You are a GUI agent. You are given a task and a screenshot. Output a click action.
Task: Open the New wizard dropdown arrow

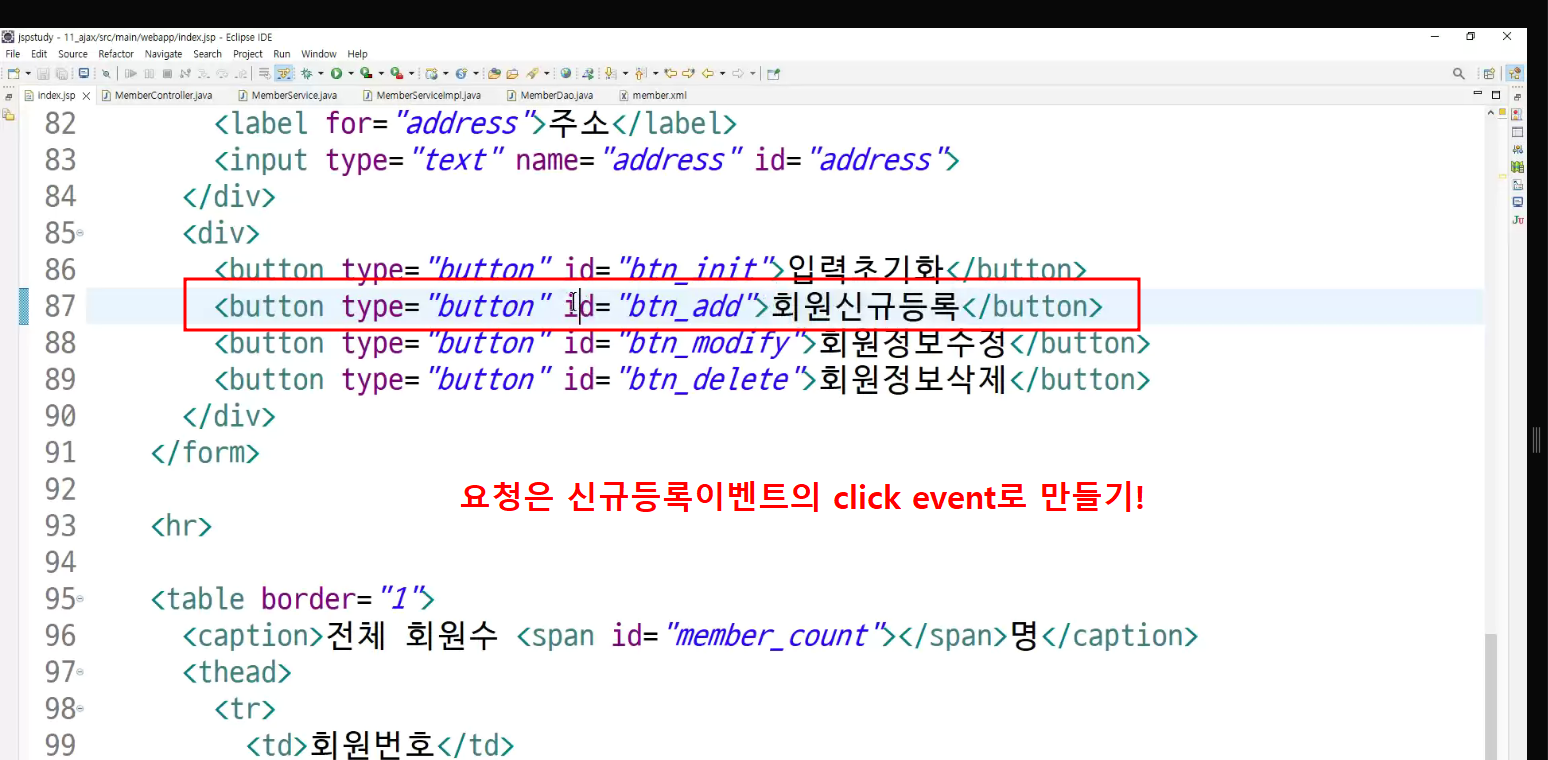[28, 73]
